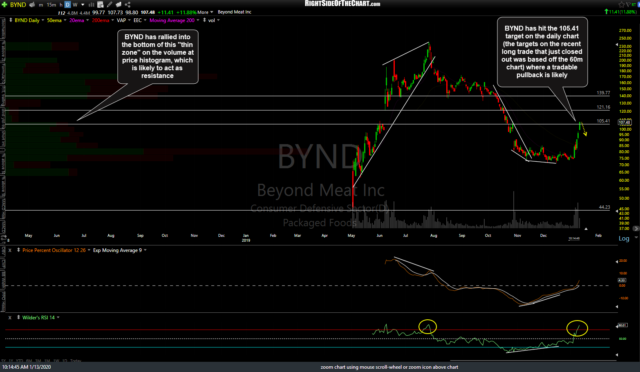Click the oscillator pane bottom scale arrow
Viewport: 640px width, 372px height.
click(x=617, y=307)
